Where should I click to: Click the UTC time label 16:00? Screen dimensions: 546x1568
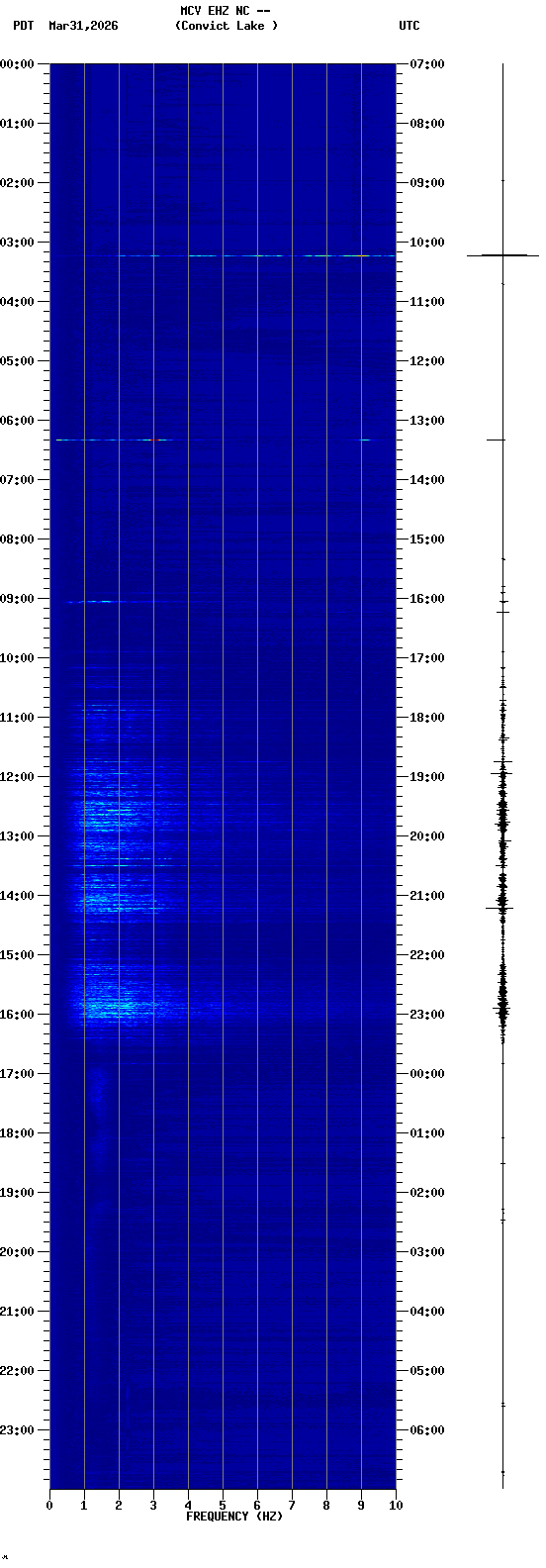(x=427, y=599)
